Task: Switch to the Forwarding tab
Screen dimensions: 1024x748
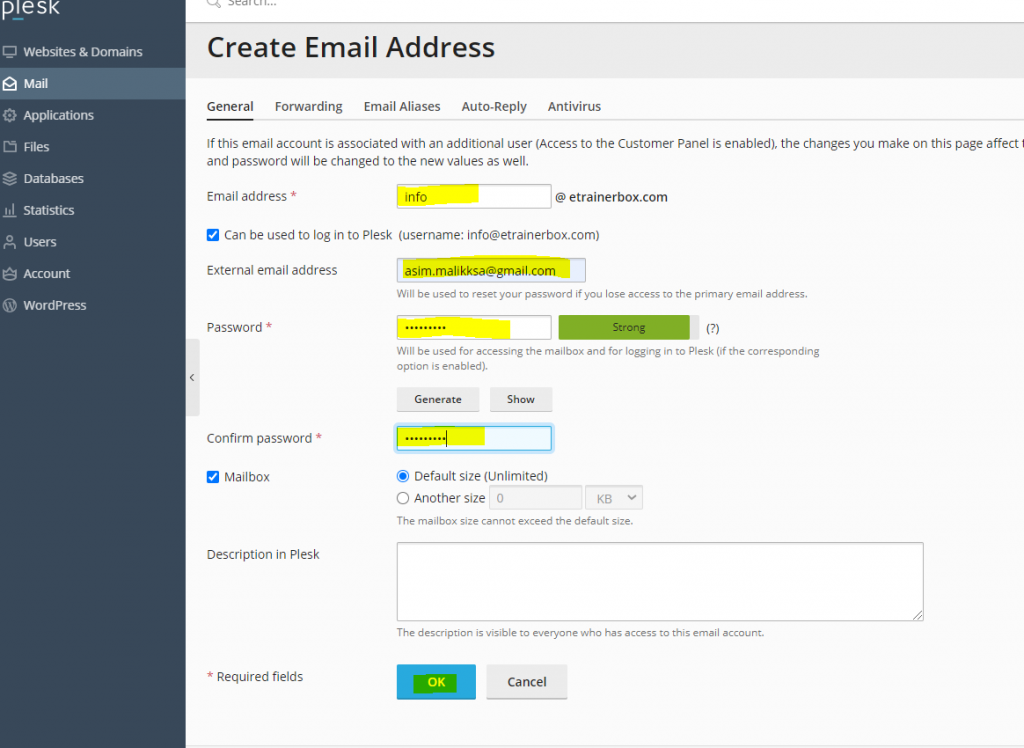Action: (308, 106)
